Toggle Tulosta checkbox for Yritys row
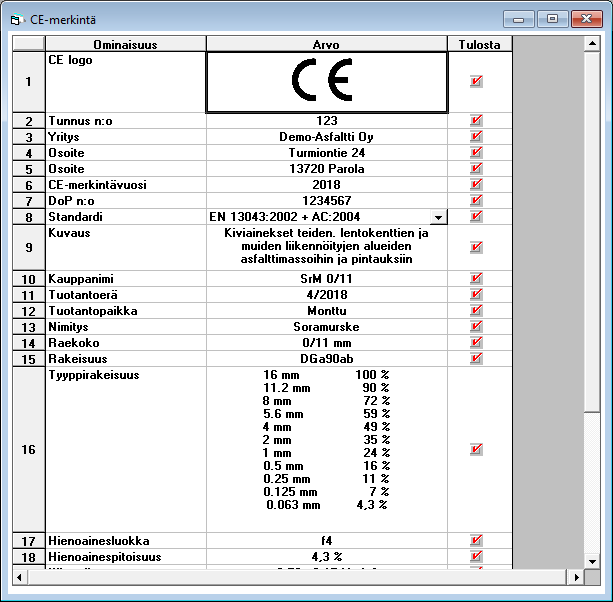Viewport: 613px width, 602px height. click(476, 137)
